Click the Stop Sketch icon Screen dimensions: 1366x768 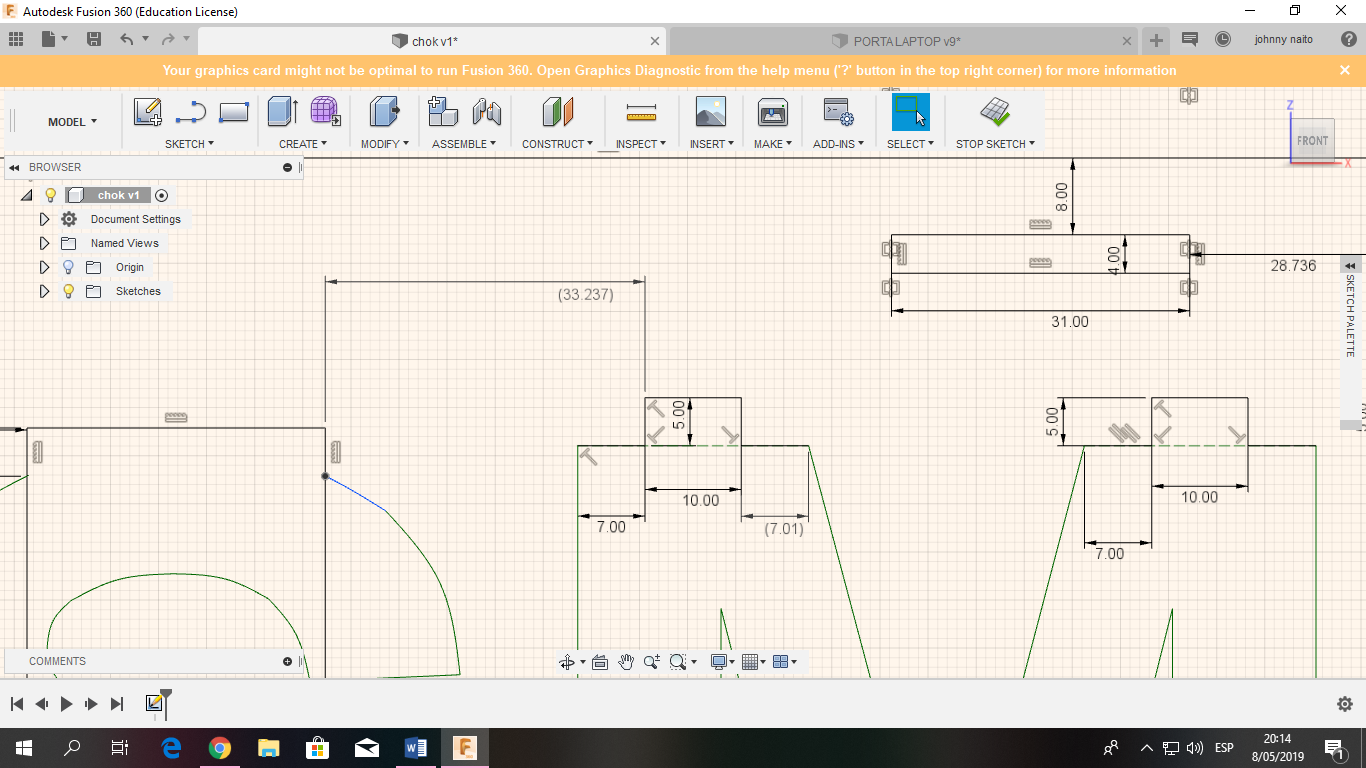(x=995, y=111)
